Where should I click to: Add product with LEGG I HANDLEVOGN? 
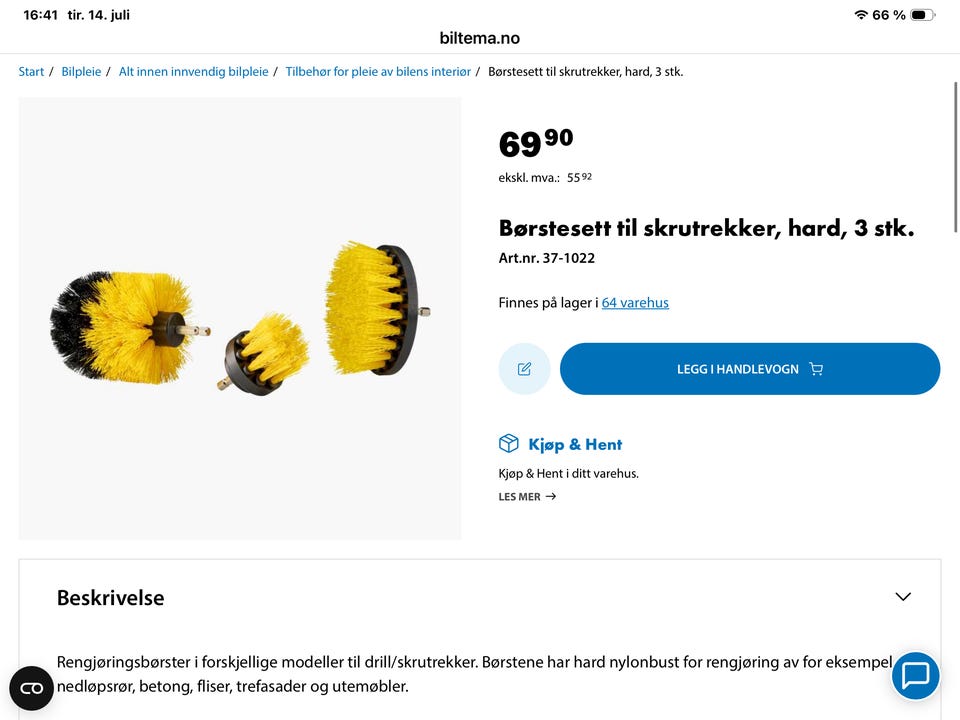point(750,369)
